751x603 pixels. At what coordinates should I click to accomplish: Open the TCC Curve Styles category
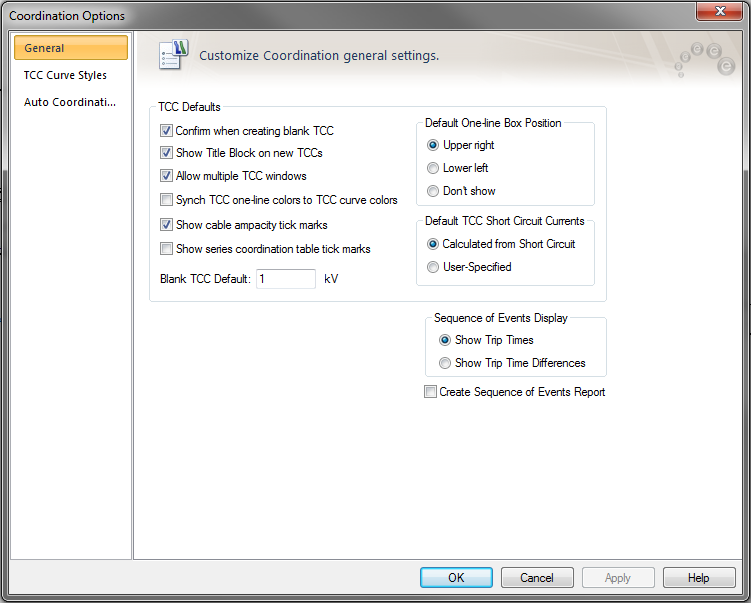tap(65, 75)
